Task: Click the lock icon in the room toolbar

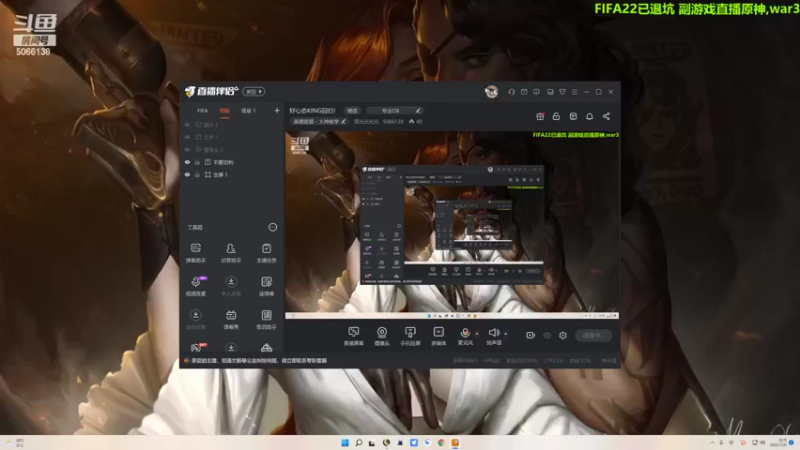Action: pyautogui.click(x=556, y=116)
